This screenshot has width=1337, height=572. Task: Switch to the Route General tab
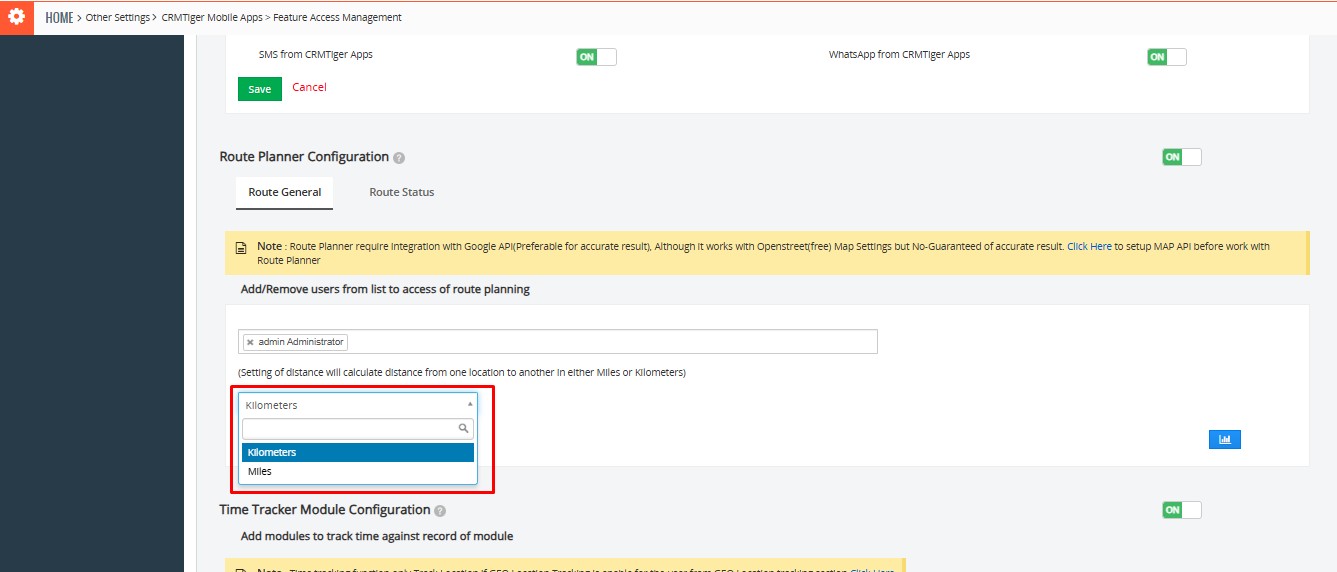[285, 192]
